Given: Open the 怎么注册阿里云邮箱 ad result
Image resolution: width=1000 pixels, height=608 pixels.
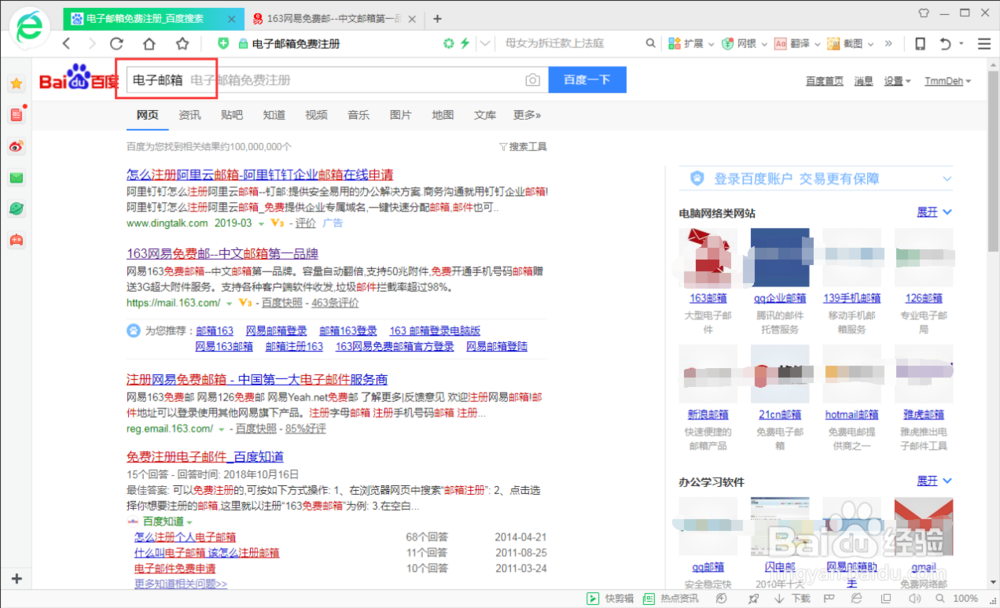Looking at the screenshot, I should (x=260, y=174).
